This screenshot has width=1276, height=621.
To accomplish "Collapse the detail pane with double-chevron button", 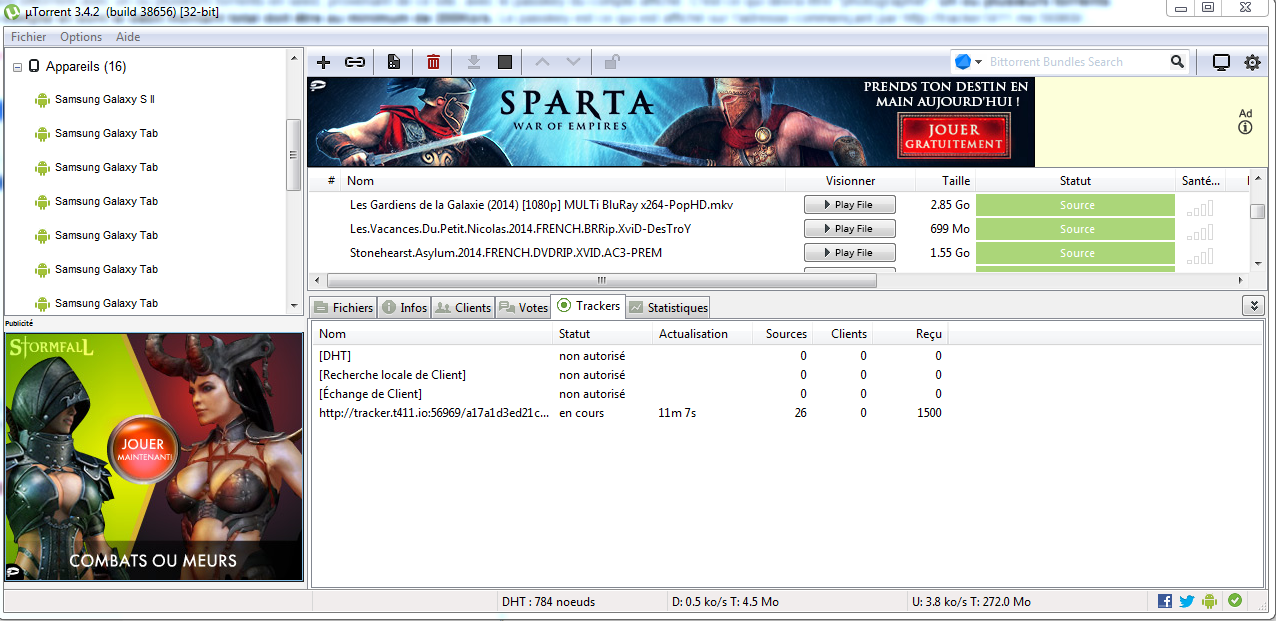I will click(1252, 305).
